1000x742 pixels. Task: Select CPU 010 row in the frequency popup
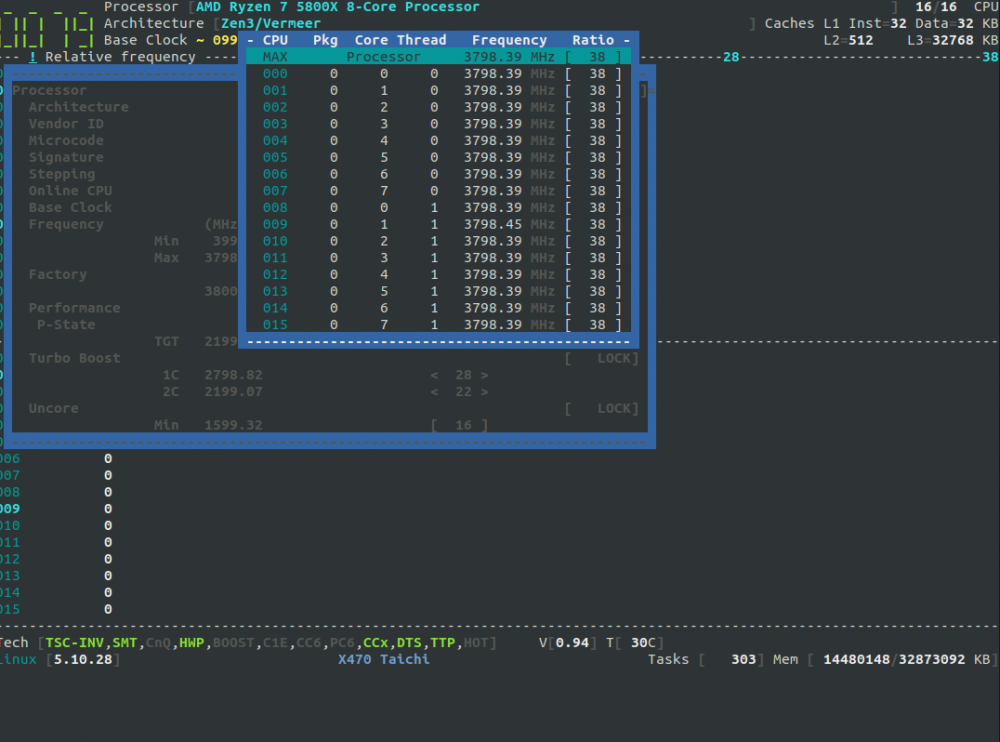tap(439, 241)
